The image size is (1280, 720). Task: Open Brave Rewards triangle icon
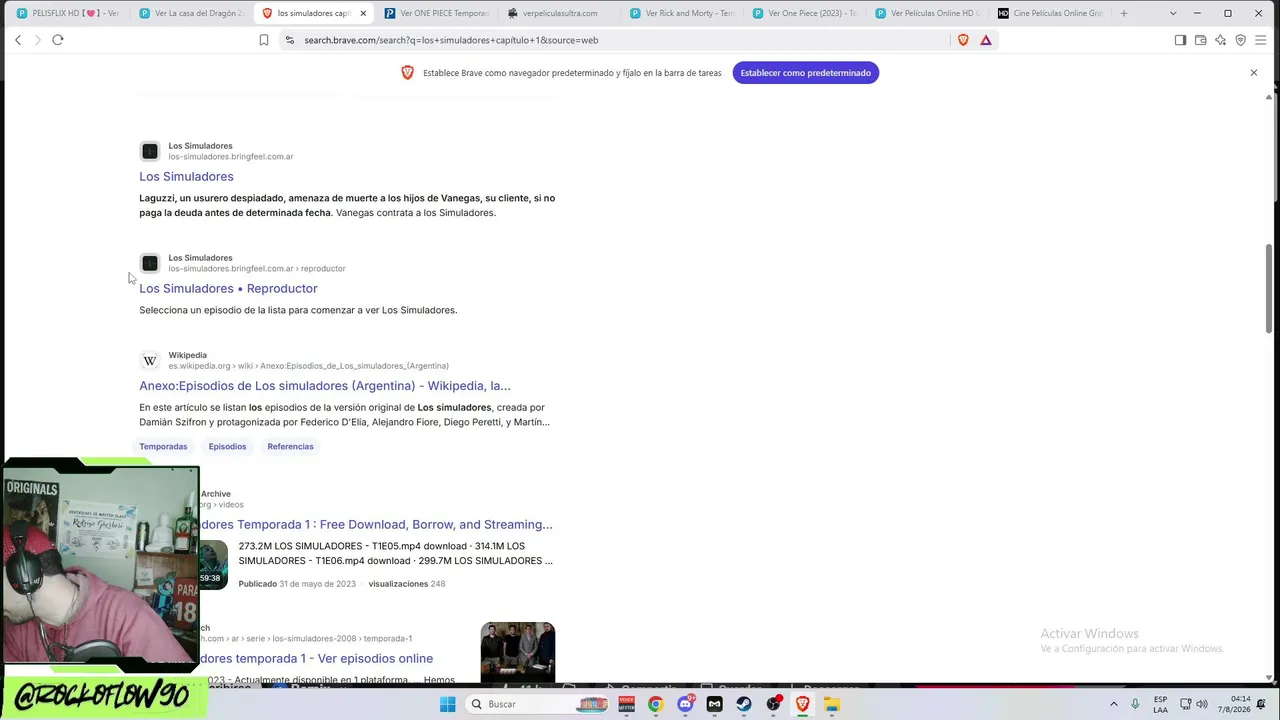point(986,40)
